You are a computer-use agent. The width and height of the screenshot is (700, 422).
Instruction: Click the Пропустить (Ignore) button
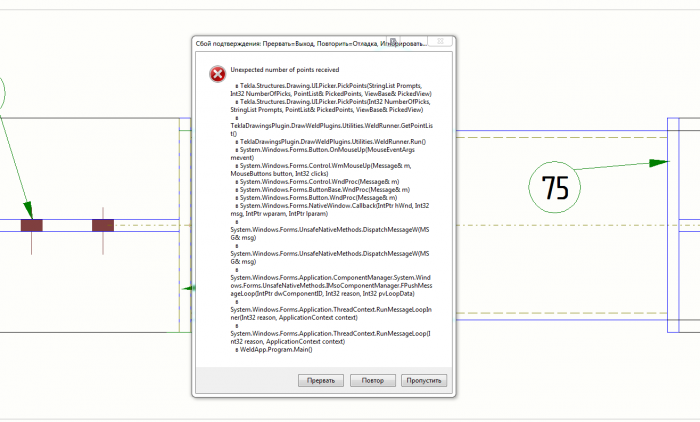[424, 380]
